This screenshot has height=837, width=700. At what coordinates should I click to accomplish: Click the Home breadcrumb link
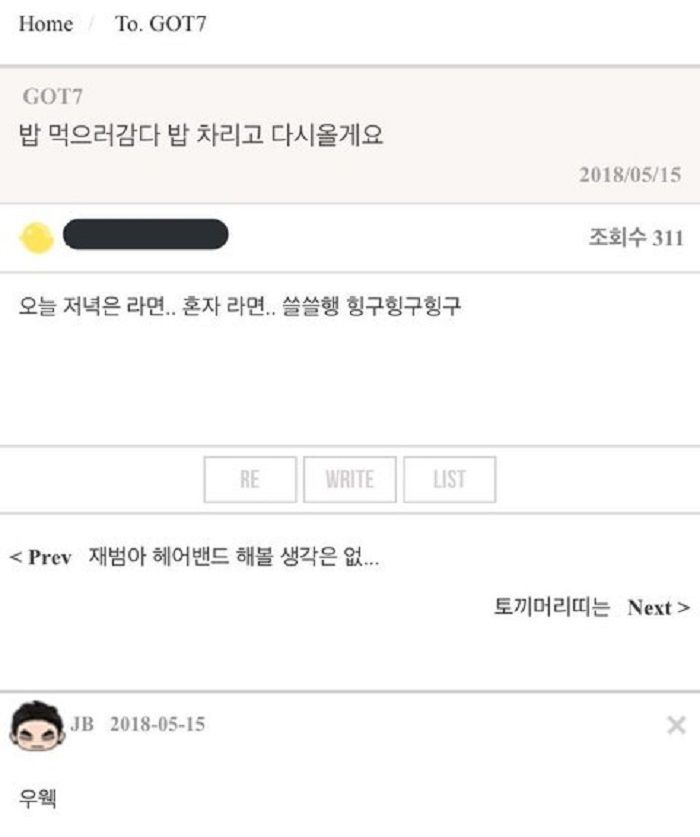click(x=45, y=23)
